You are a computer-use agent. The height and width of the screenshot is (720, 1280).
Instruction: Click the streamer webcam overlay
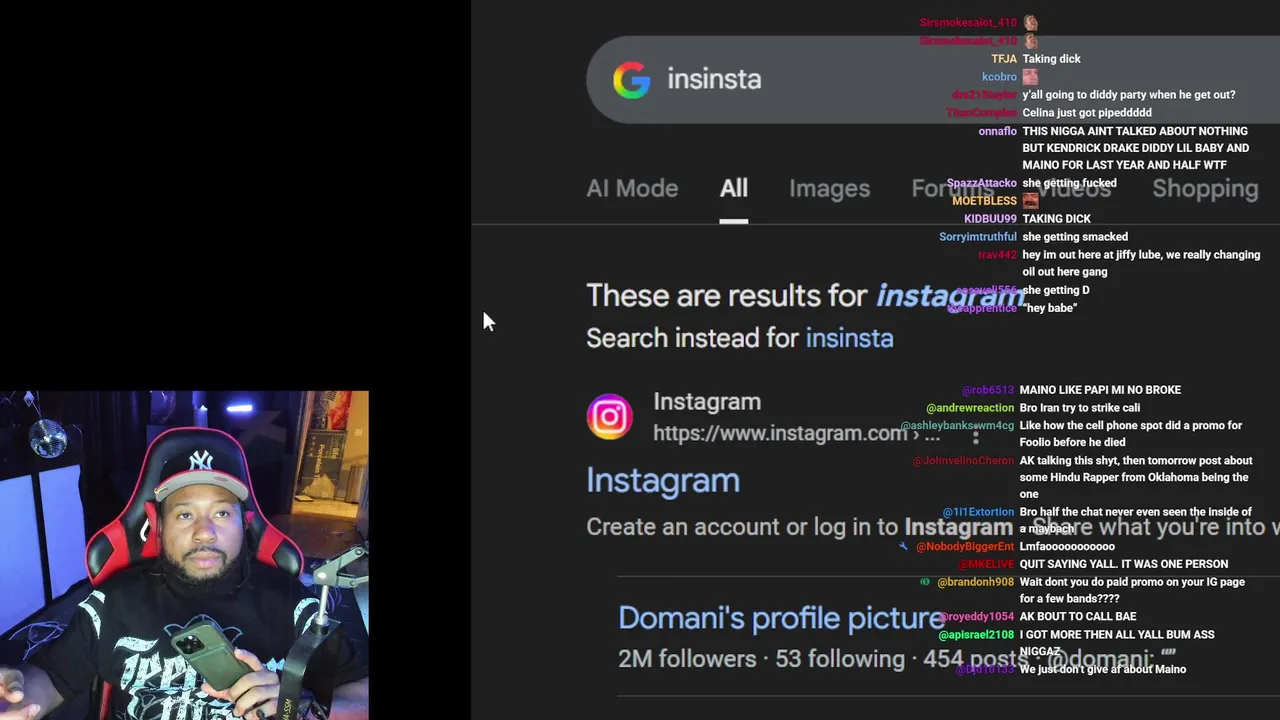184,555
